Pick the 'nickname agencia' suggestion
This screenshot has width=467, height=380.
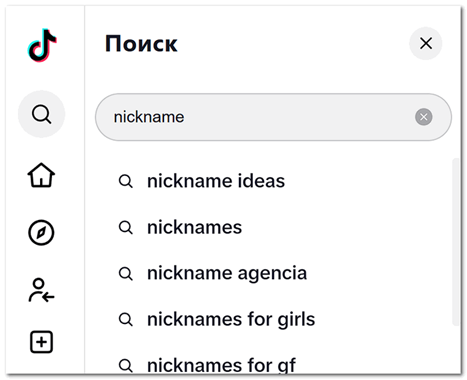tap(227, 273)
